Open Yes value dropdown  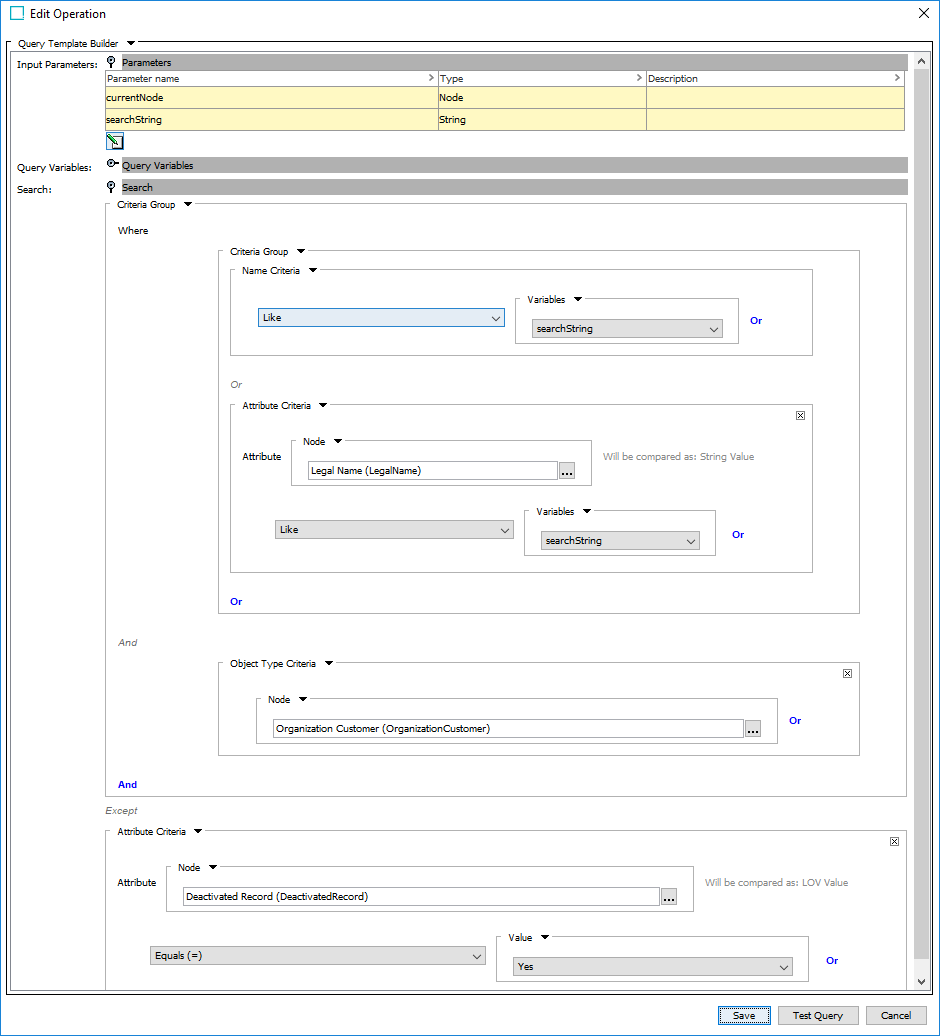(652, 967)
